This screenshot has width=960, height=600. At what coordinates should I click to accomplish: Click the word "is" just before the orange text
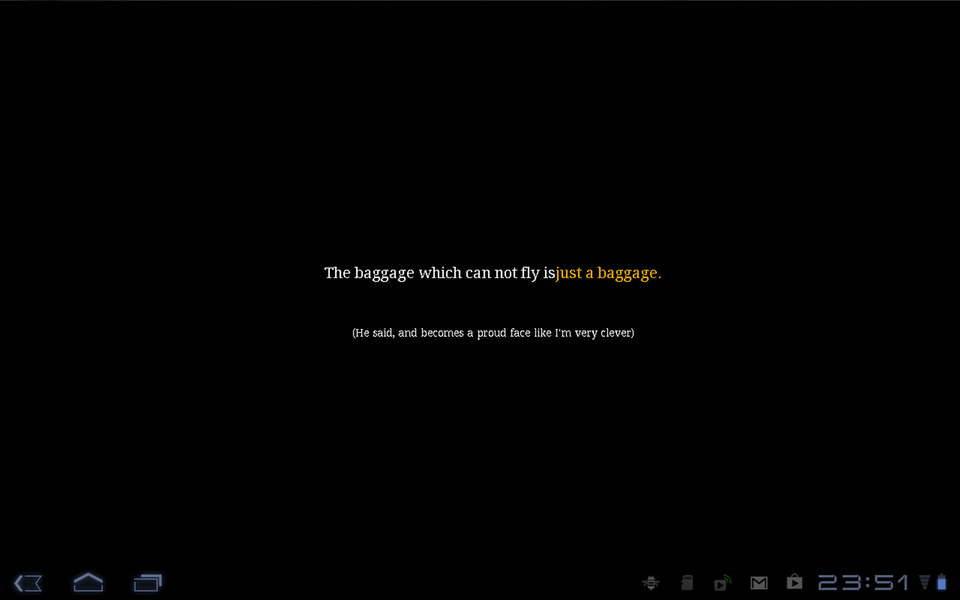coord(549,273)
